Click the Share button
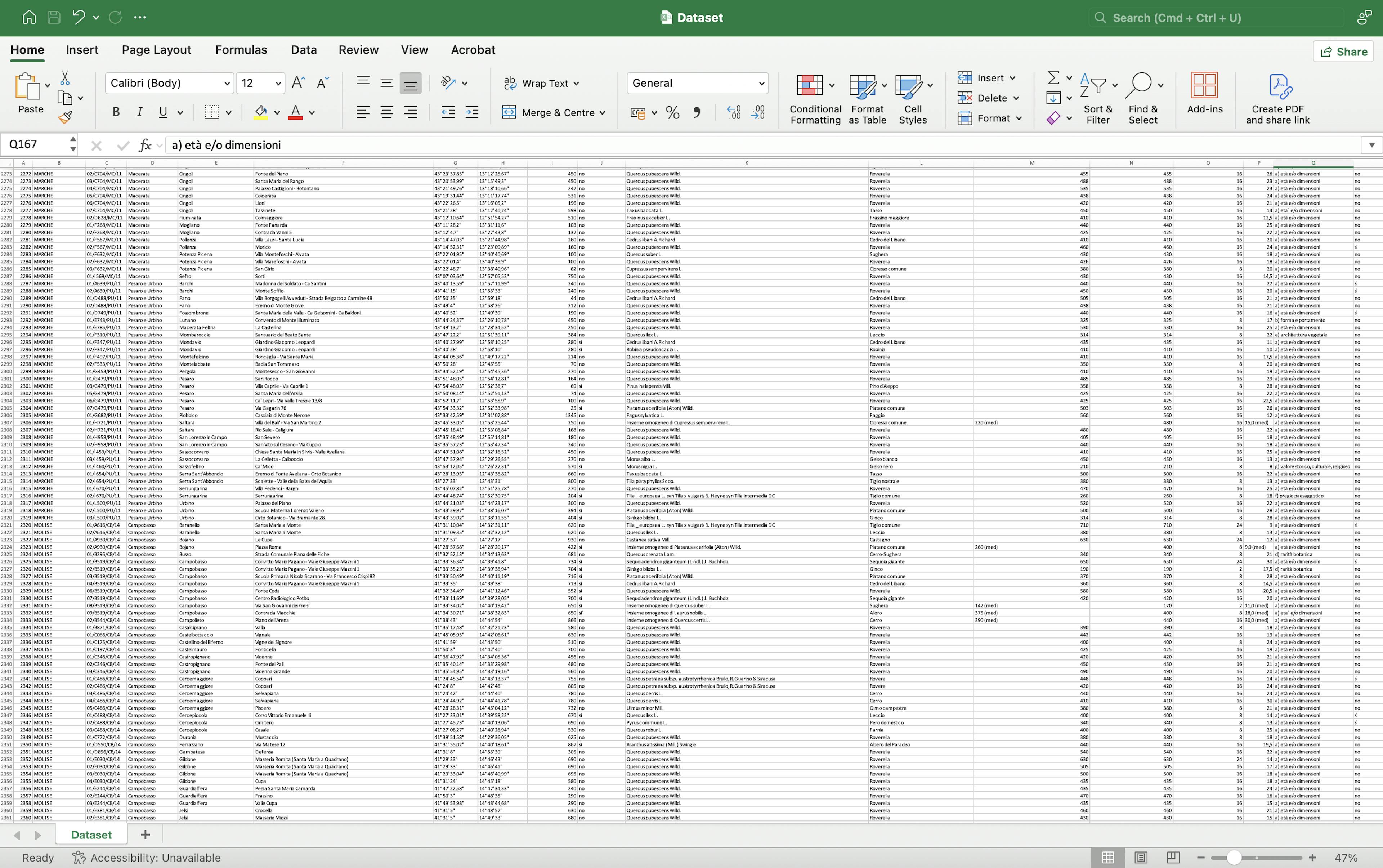Image resolution: width=1383 pixels, height=868 pixels. [x=1343, y=52]
